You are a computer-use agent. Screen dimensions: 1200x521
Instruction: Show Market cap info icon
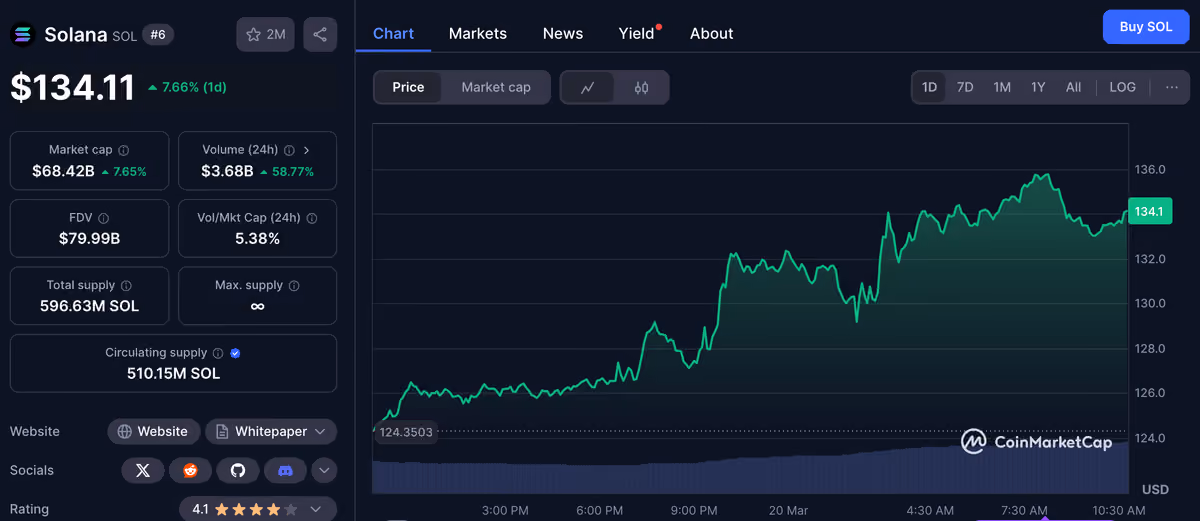tap(124, 150)
